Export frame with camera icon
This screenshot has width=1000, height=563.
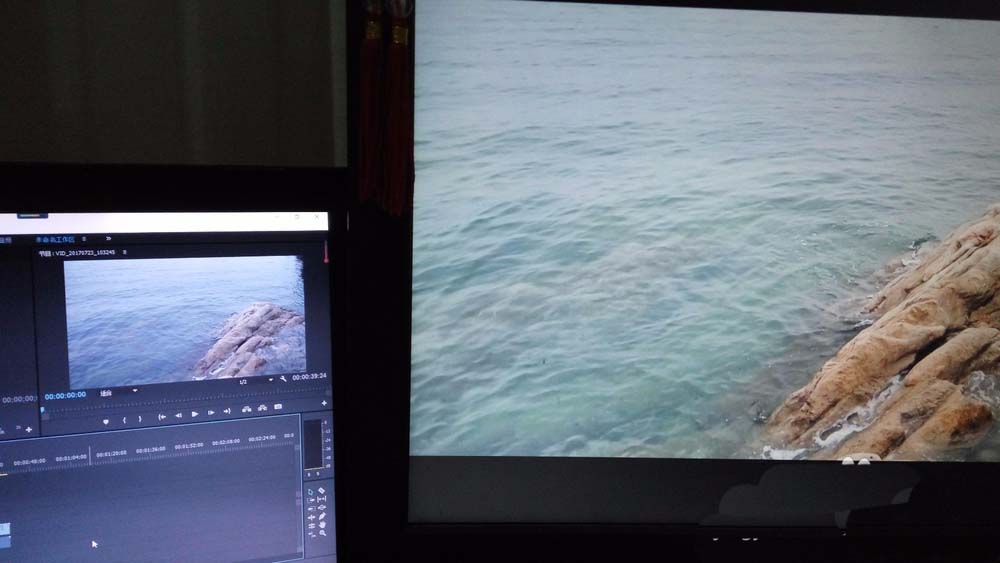click(277, 406)
